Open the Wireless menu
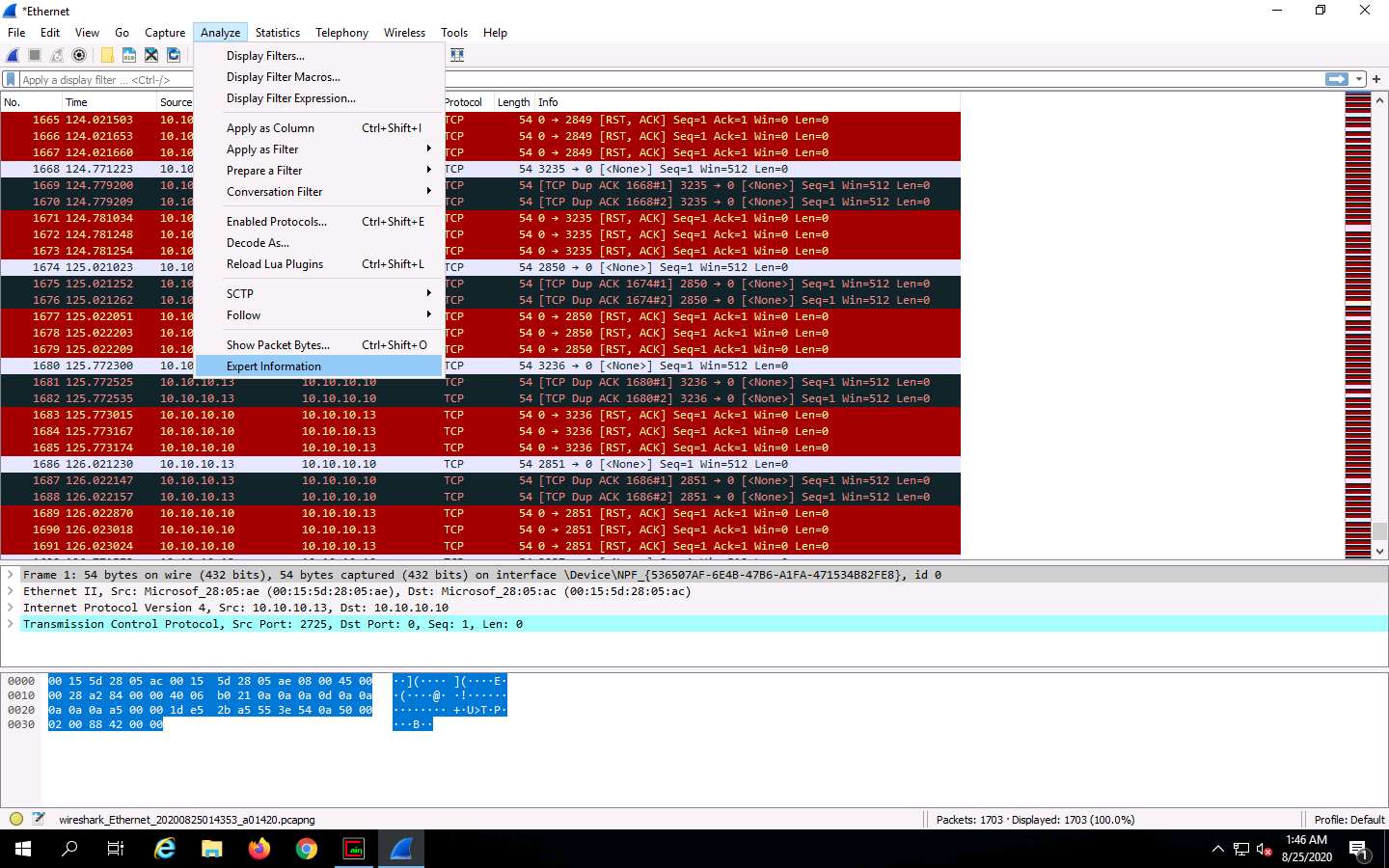Screen dimensions: 1389x868 coord(404,32)
